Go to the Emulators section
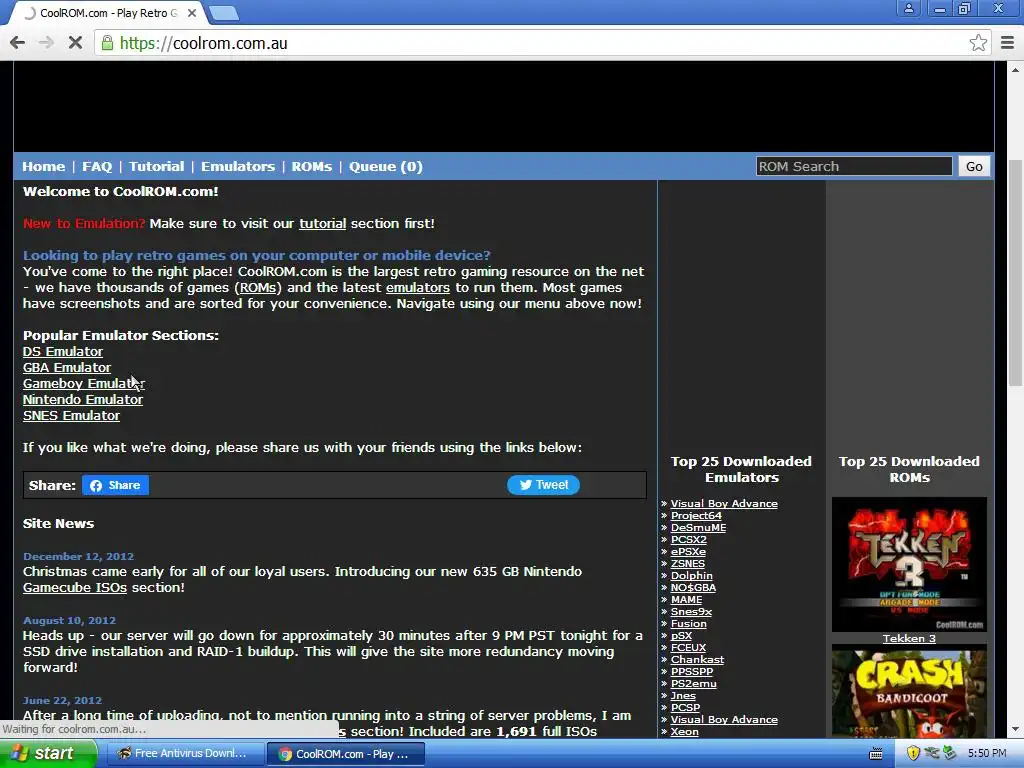The image size is (1024, 768). click(x=238, y=167)
